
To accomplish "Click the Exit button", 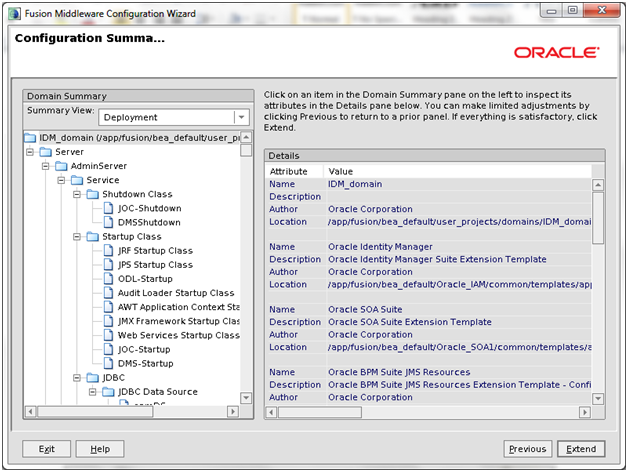I will [46, 449].
